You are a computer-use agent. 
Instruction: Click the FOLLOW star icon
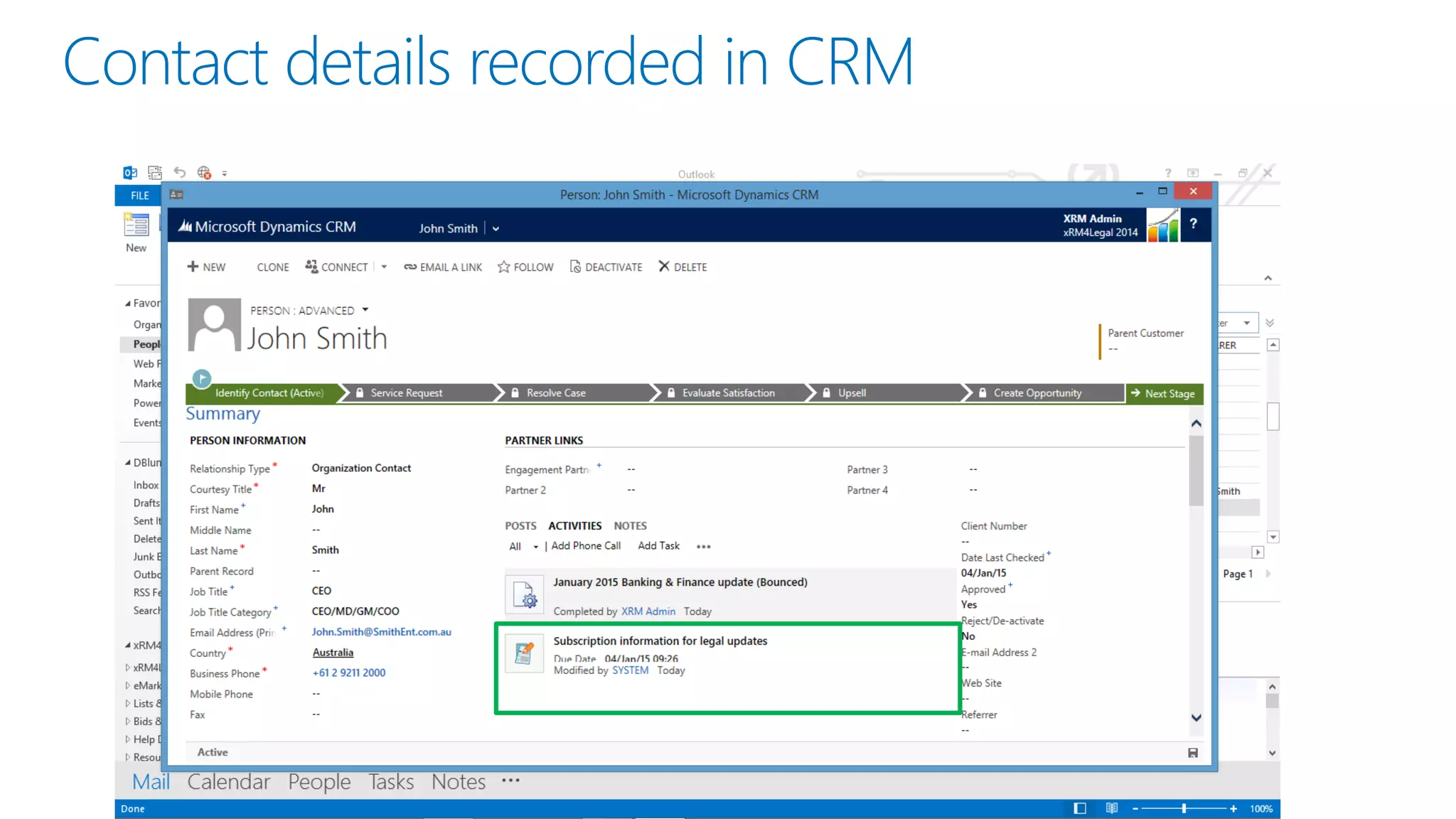pos(504,267)
